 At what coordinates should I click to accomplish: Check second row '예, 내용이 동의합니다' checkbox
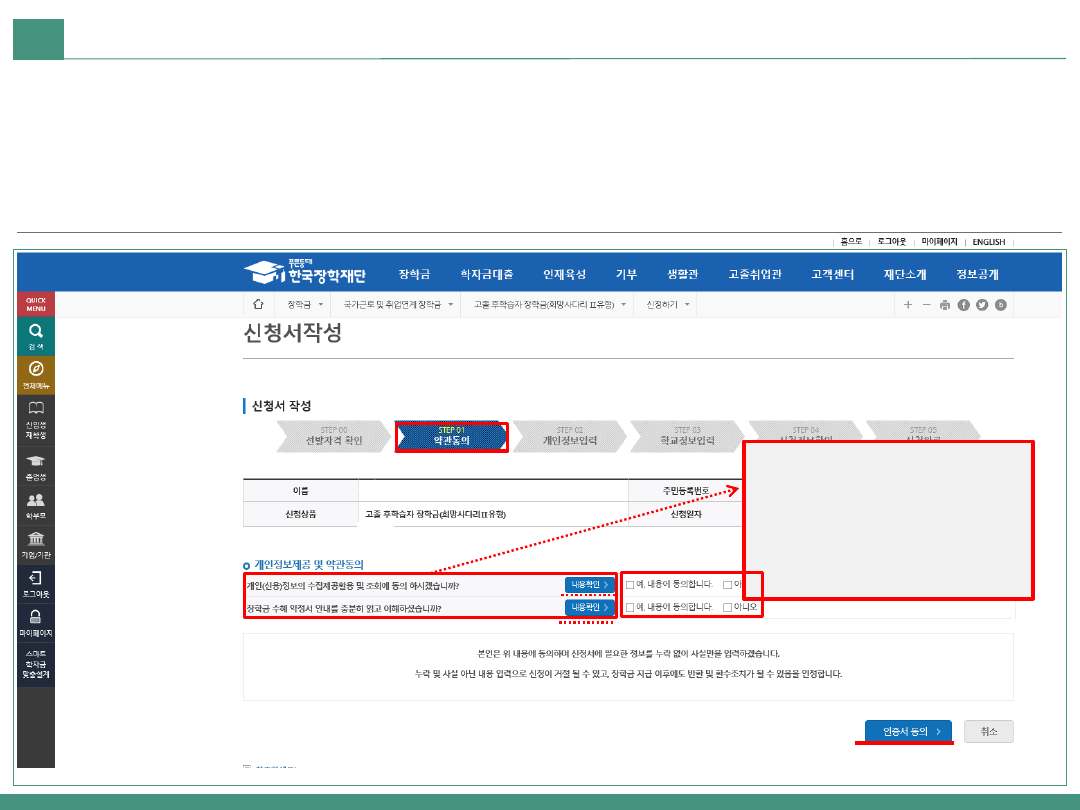[x=630, y=607]
